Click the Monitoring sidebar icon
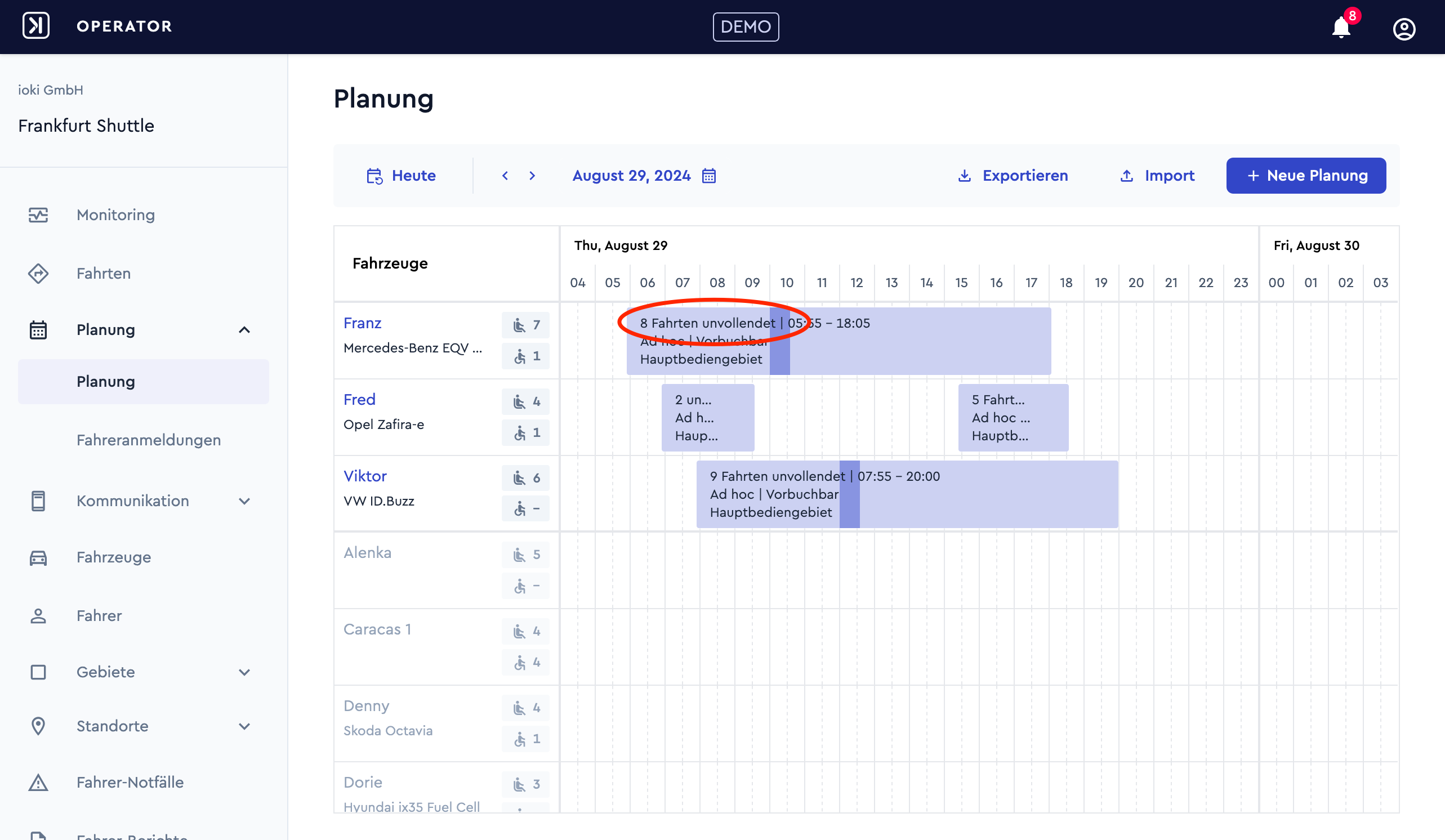Image resolution: width=1445 pixels, height=840 pixels. click(x=38, y=215)
